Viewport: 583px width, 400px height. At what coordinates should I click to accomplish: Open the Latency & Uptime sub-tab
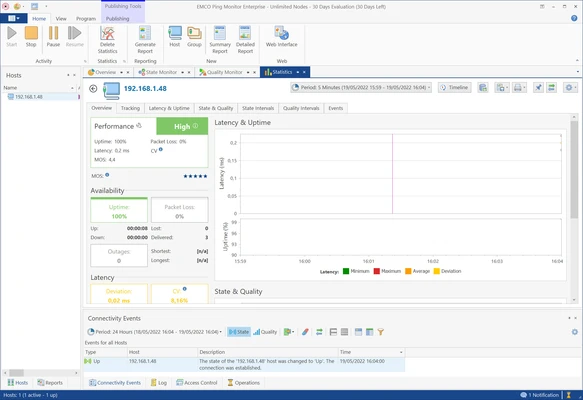(169, 108)
